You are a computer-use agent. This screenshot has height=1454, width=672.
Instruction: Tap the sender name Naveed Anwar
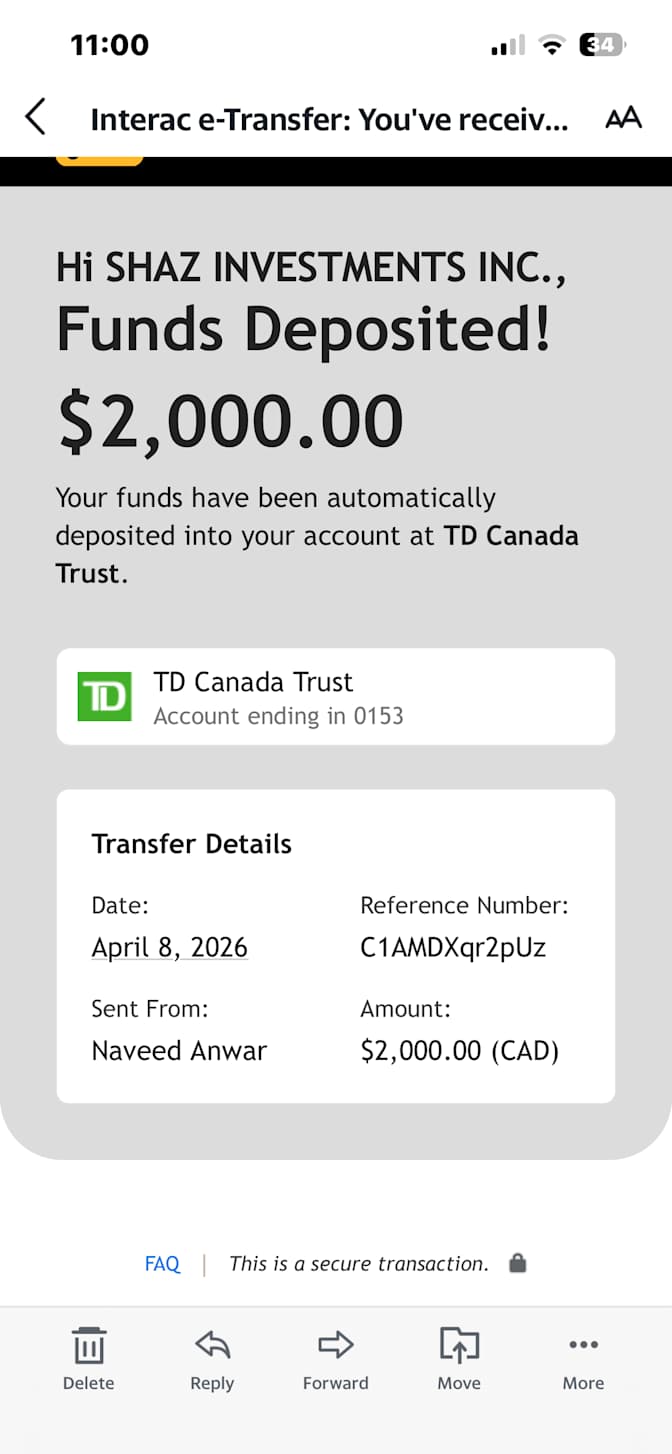[180, 1051]
